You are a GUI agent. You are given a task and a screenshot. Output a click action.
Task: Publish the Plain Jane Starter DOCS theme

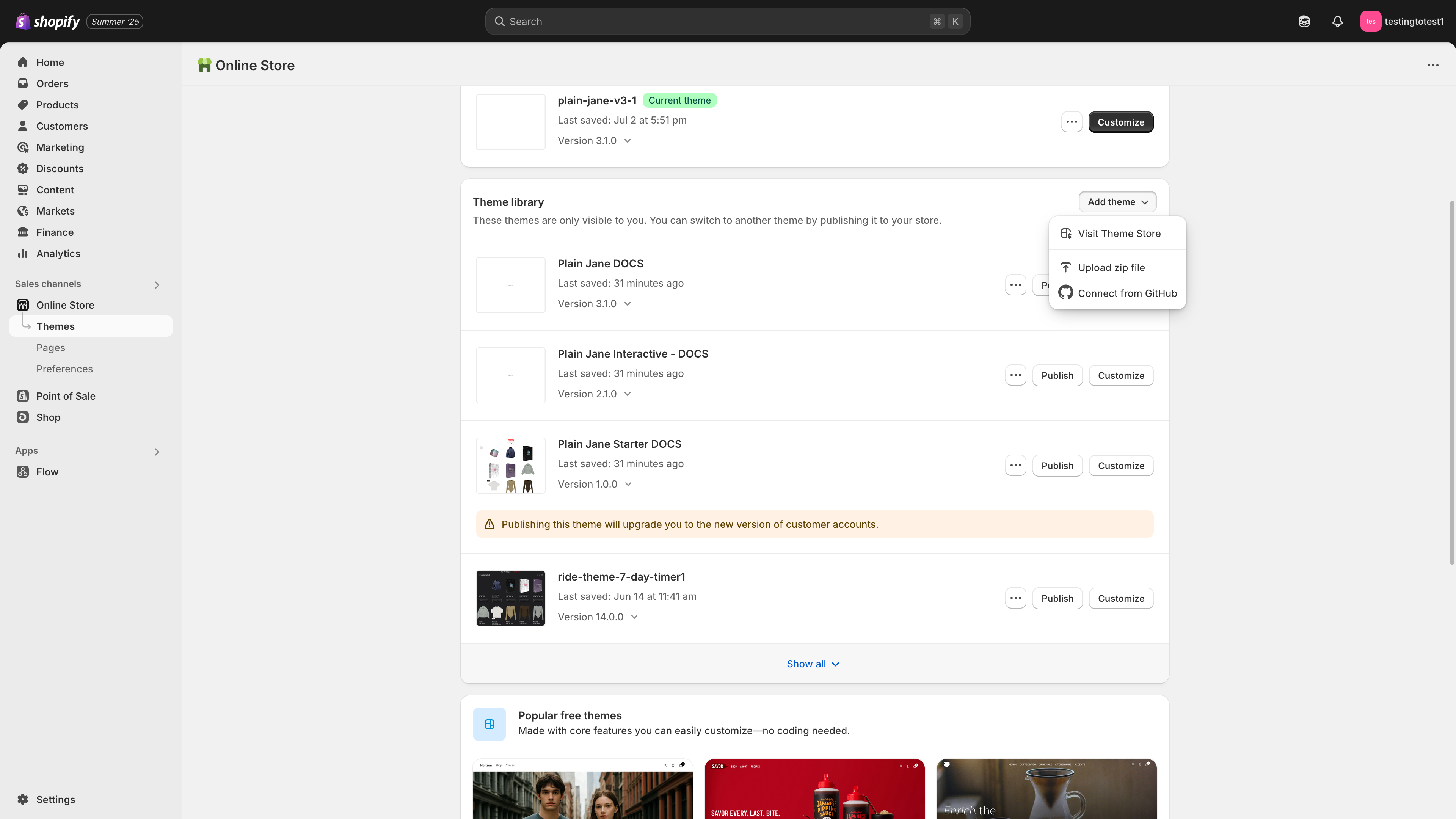pyautogui.click(x=1057, y=465)
